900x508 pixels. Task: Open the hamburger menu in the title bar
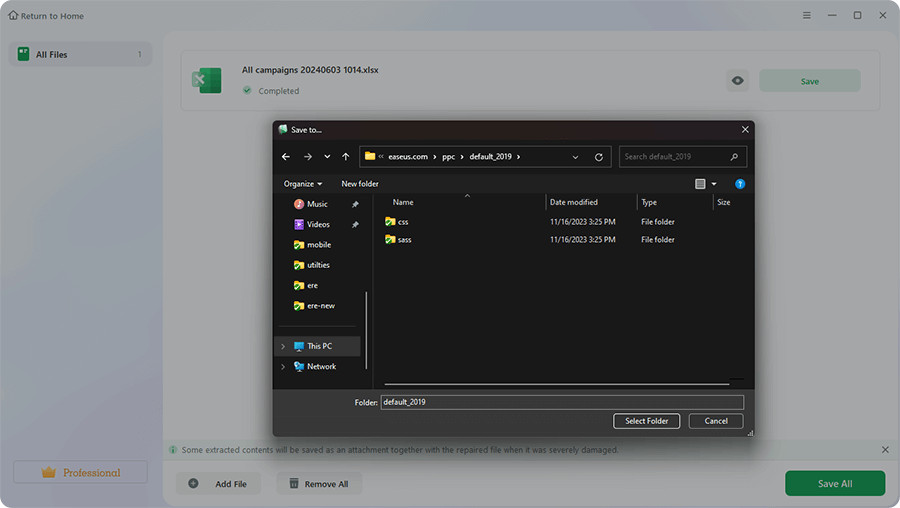click(x=807, y=16)
